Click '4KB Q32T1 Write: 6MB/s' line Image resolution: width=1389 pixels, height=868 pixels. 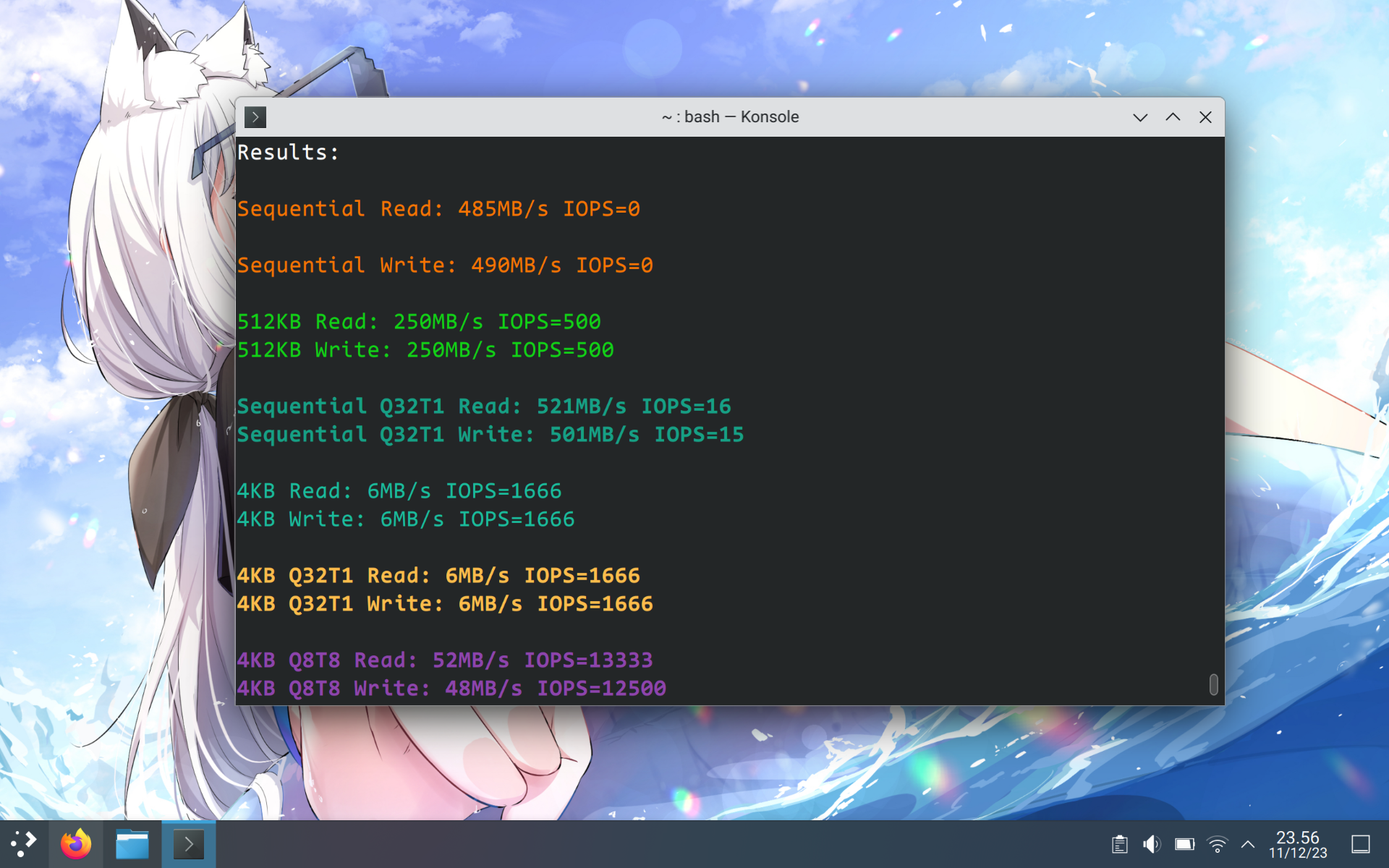[445, 604]
